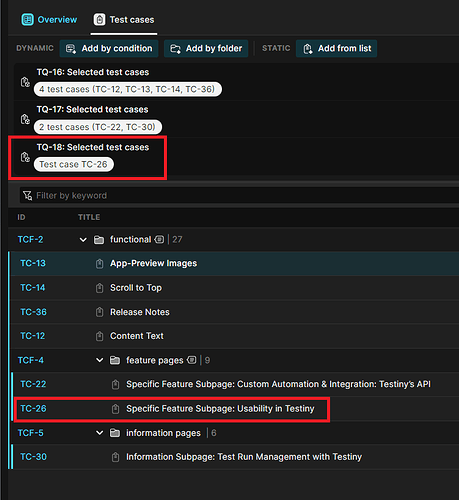Collapse the information pages folder chevron
The image size is (459, 500).
point(99,433)
